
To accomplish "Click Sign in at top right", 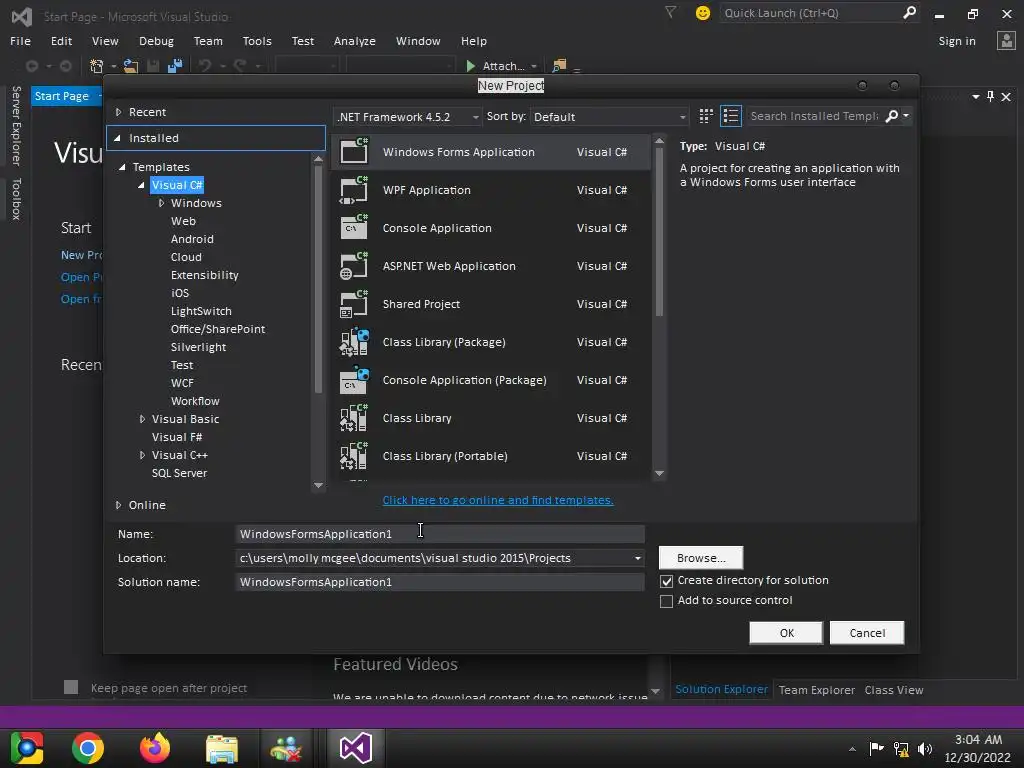I will [957, 41].
